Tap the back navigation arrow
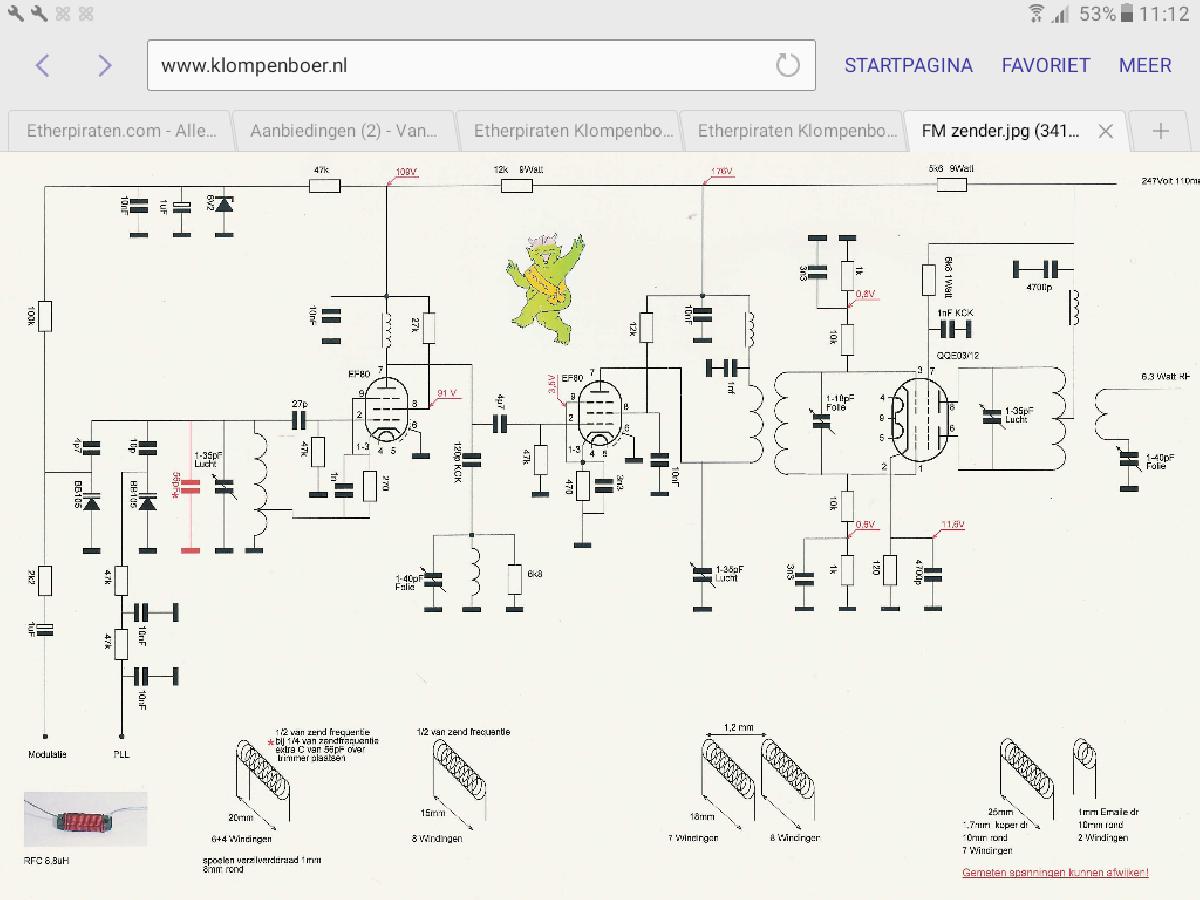This screenshot has height=900, width=1200. (42, 66)
